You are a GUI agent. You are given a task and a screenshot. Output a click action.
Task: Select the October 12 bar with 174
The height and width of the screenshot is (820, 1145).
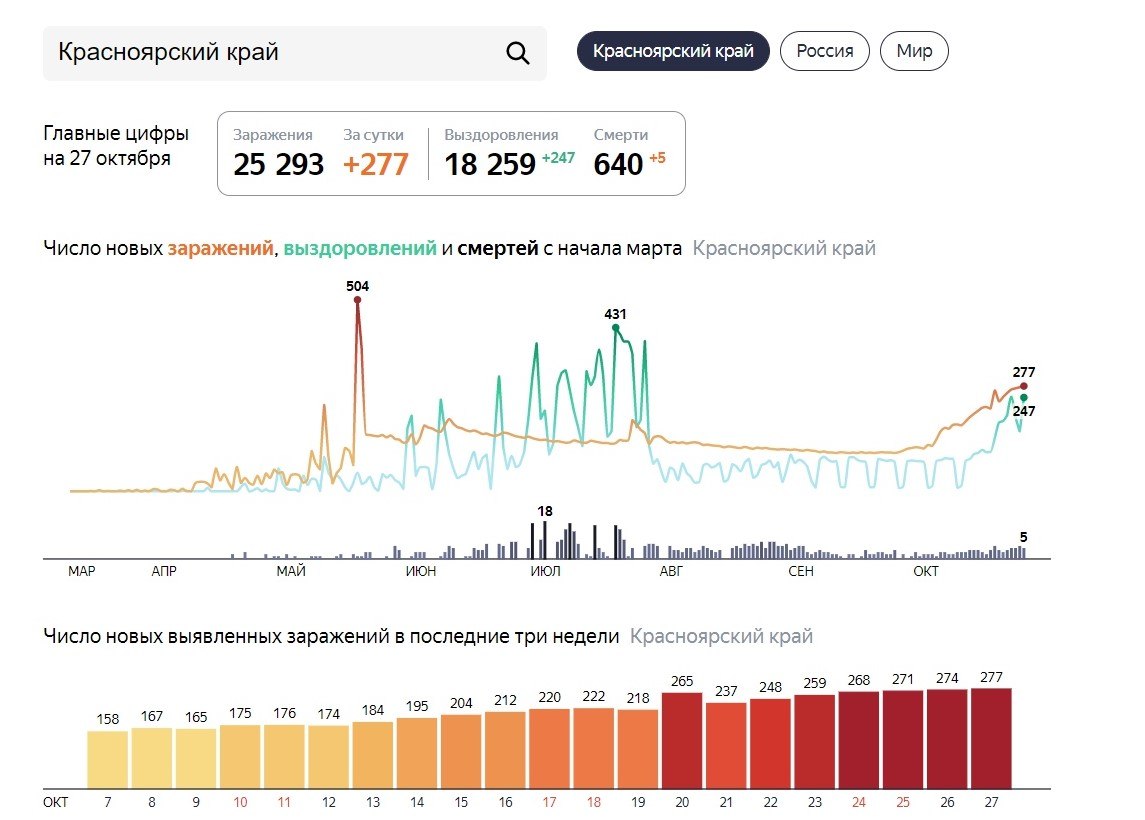pyautogui.click(x=329, y=757)
